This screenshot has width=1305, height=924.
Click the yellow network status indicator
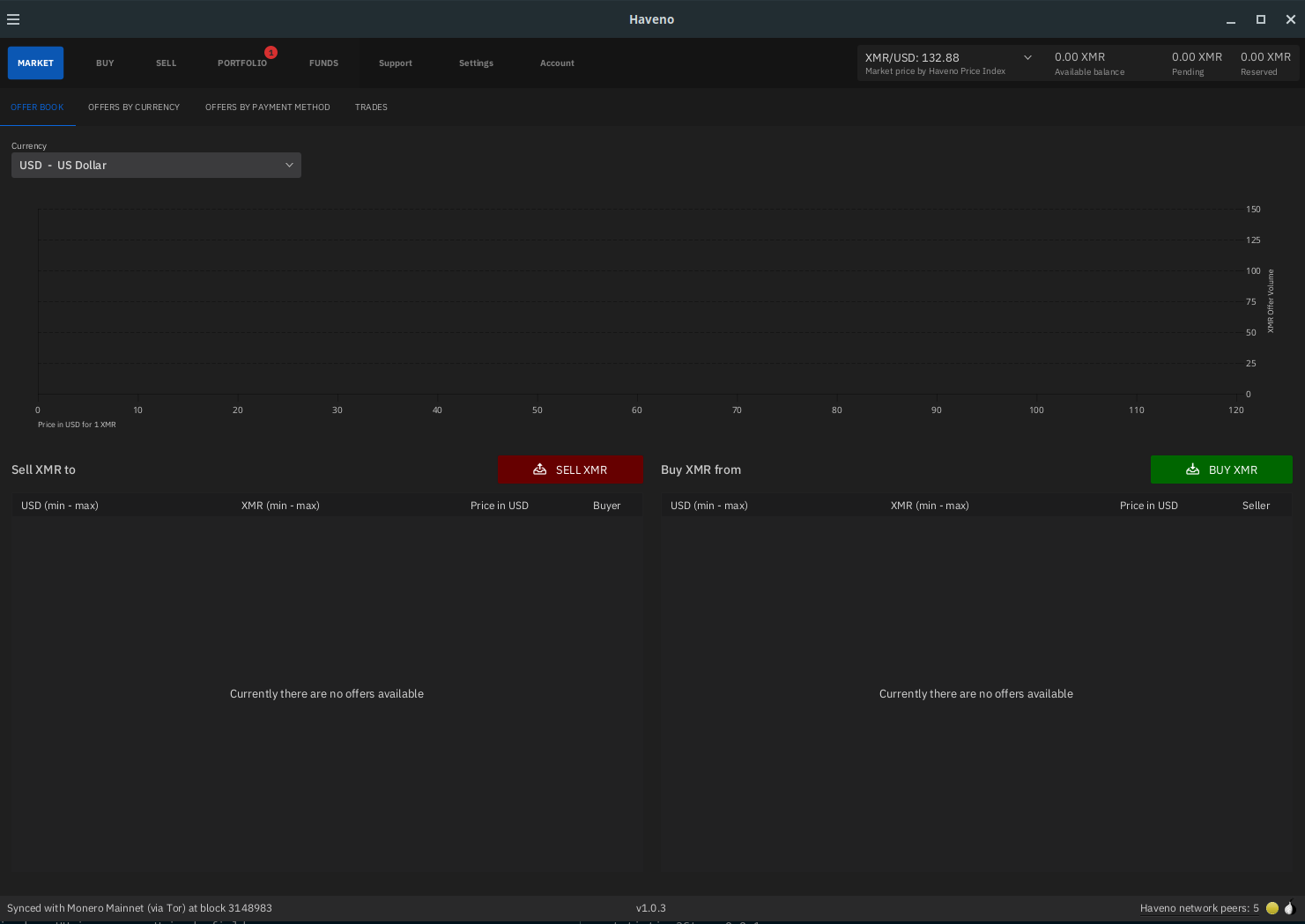1272,908
